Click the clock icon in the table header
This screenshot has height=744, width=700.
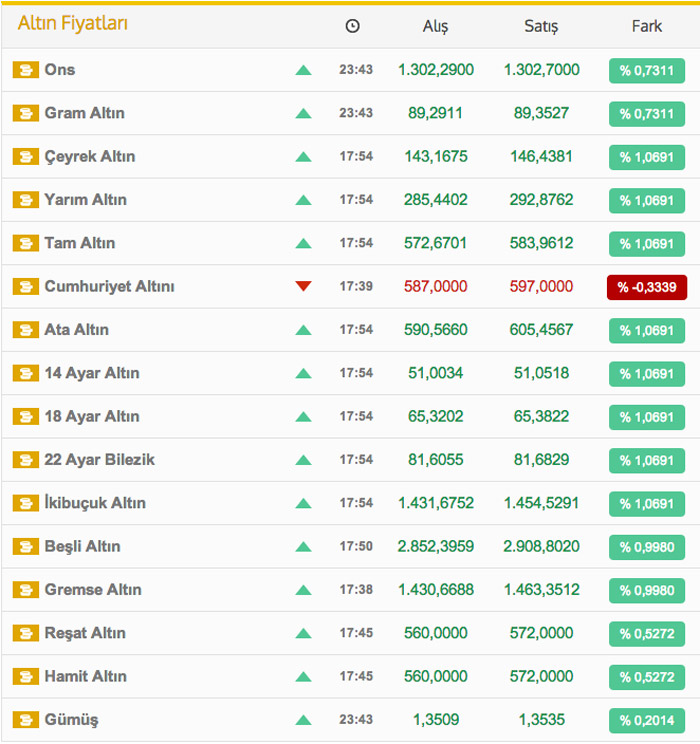352,26
